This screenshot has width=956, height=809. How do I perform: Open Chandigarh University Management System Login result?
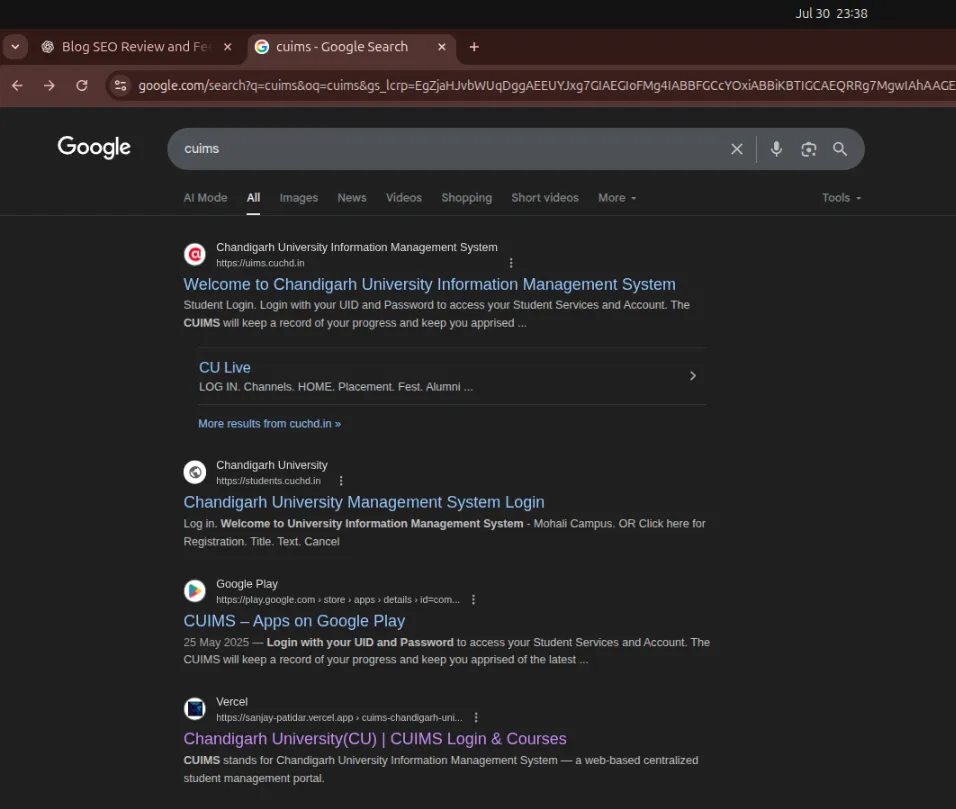tap(364, 502)
